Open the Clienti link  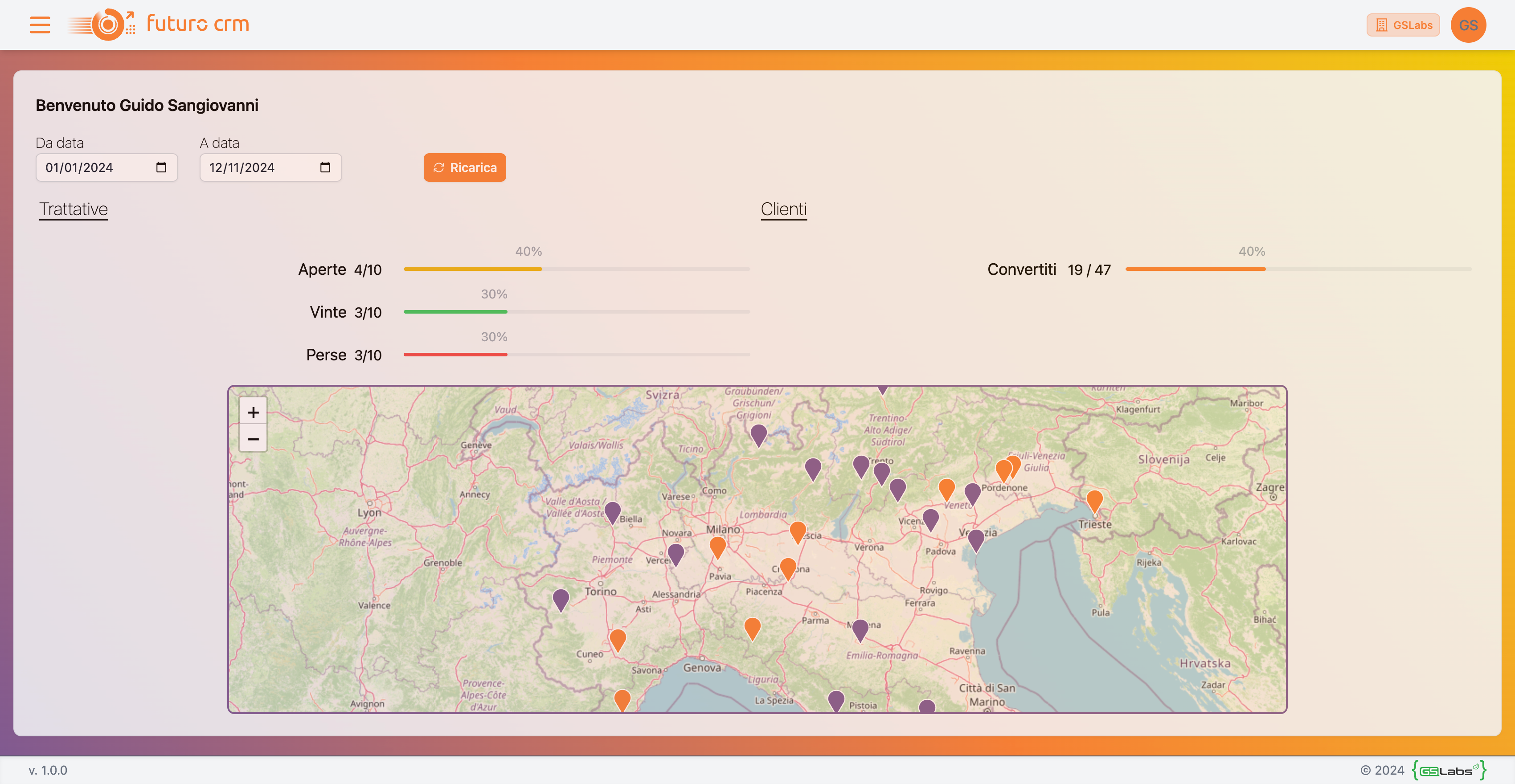click(783, 209)
